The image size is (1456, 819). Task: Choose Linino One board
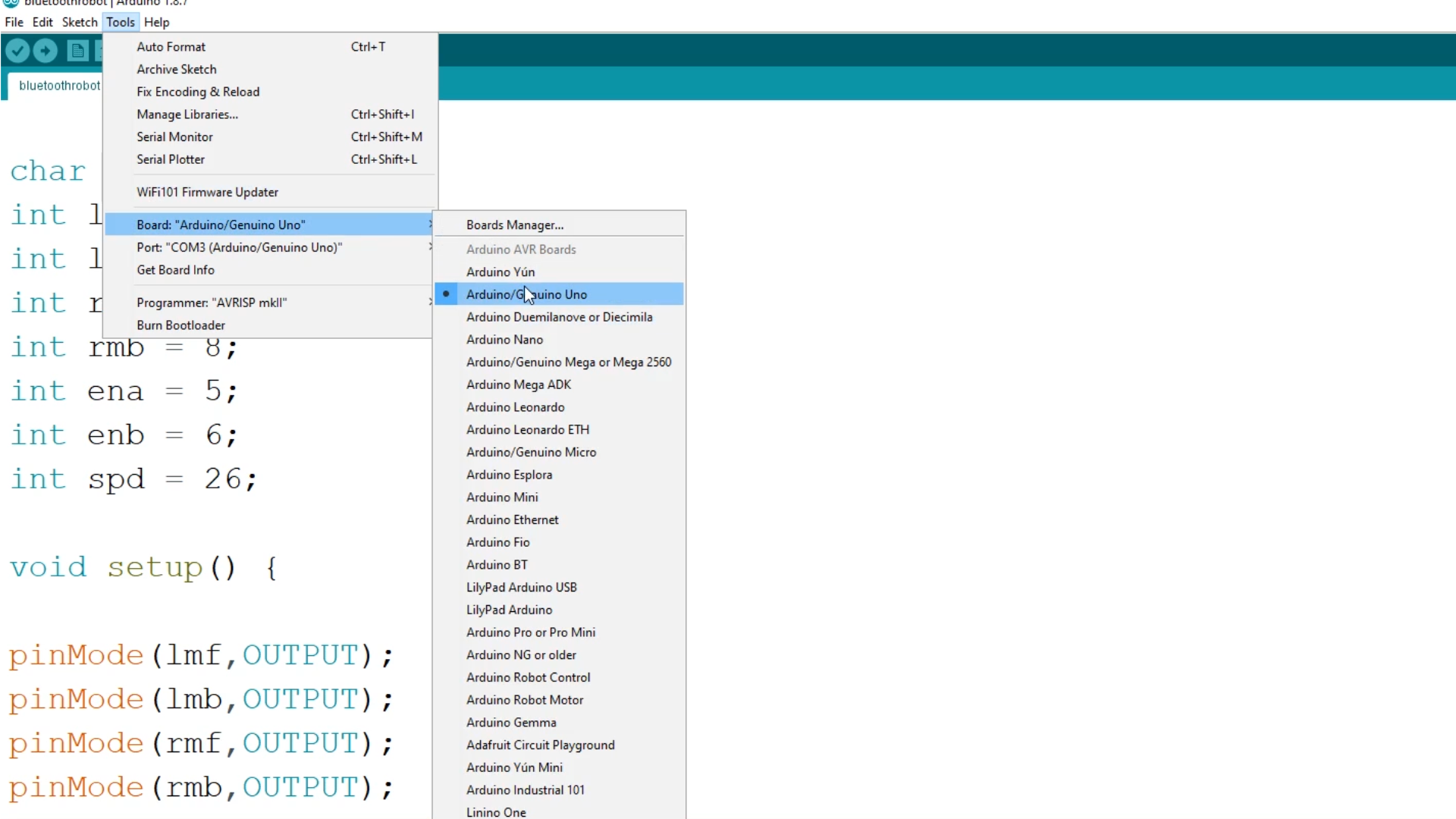click(559, 811)
